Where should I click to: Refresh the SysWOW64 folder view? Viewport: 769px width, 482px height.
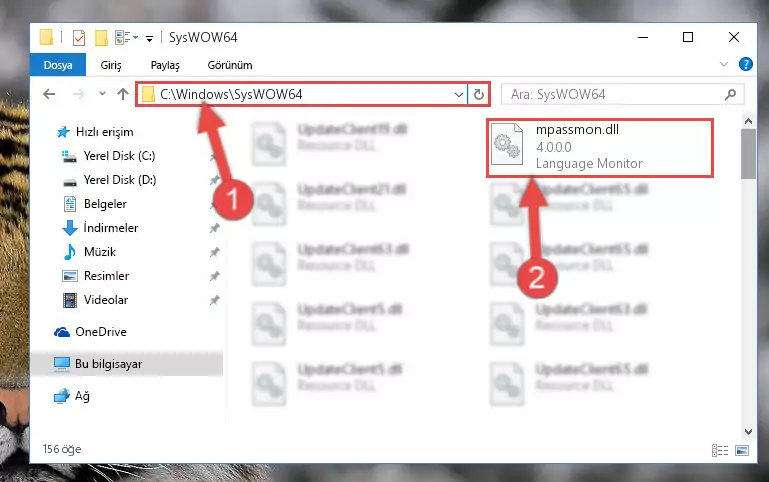point(479,94)
